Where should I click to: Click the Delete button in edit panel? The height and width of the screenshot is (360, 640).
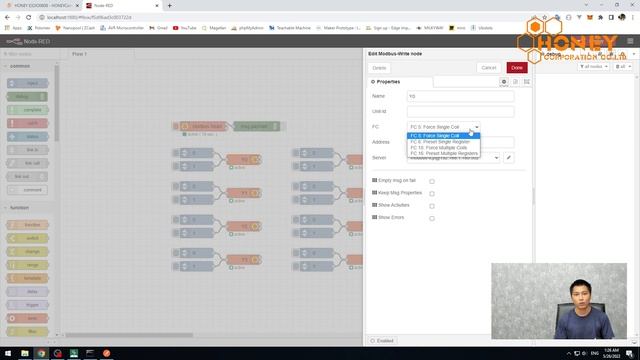tap(379, 68)
